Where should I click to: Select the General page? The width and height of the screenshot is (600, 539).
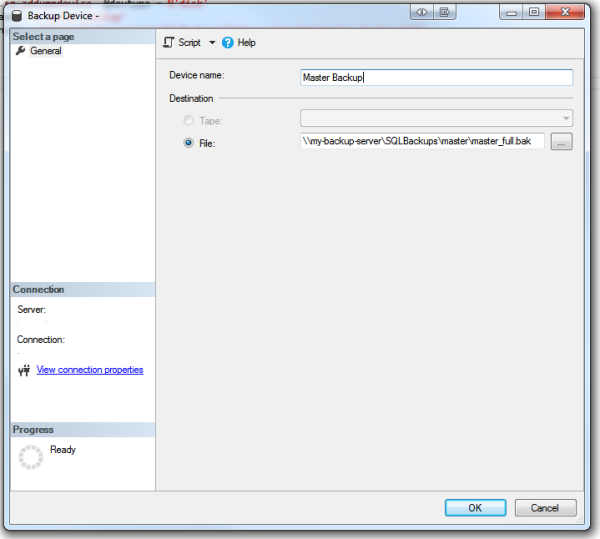(x=46, y=51)
